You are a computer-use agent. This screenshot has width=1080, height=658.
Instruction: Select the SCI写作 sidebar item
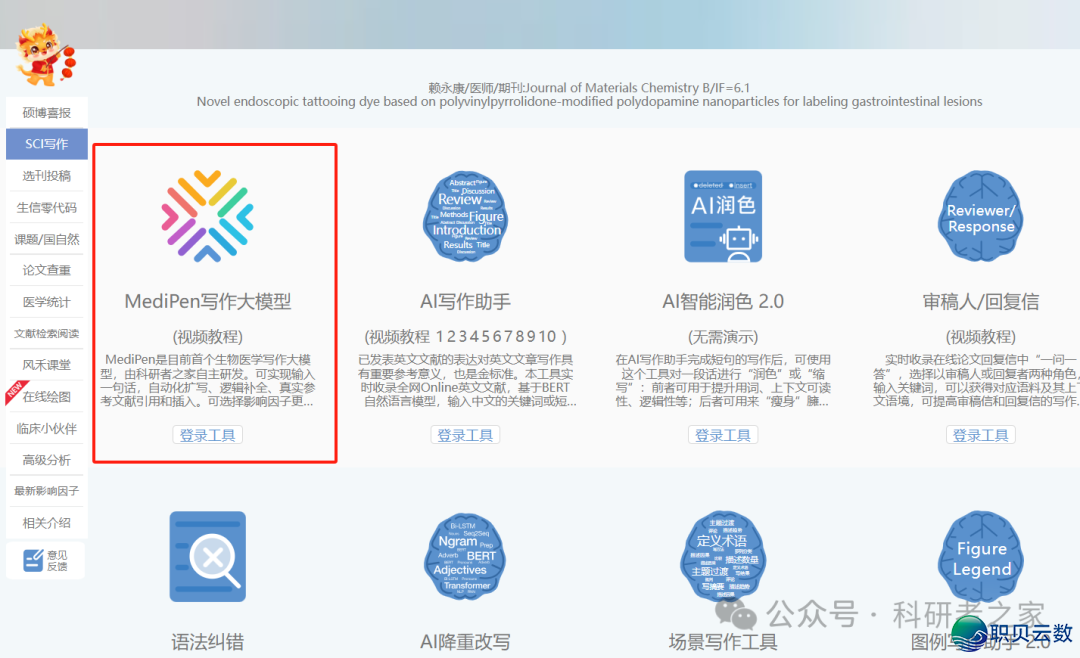[47, 144]
